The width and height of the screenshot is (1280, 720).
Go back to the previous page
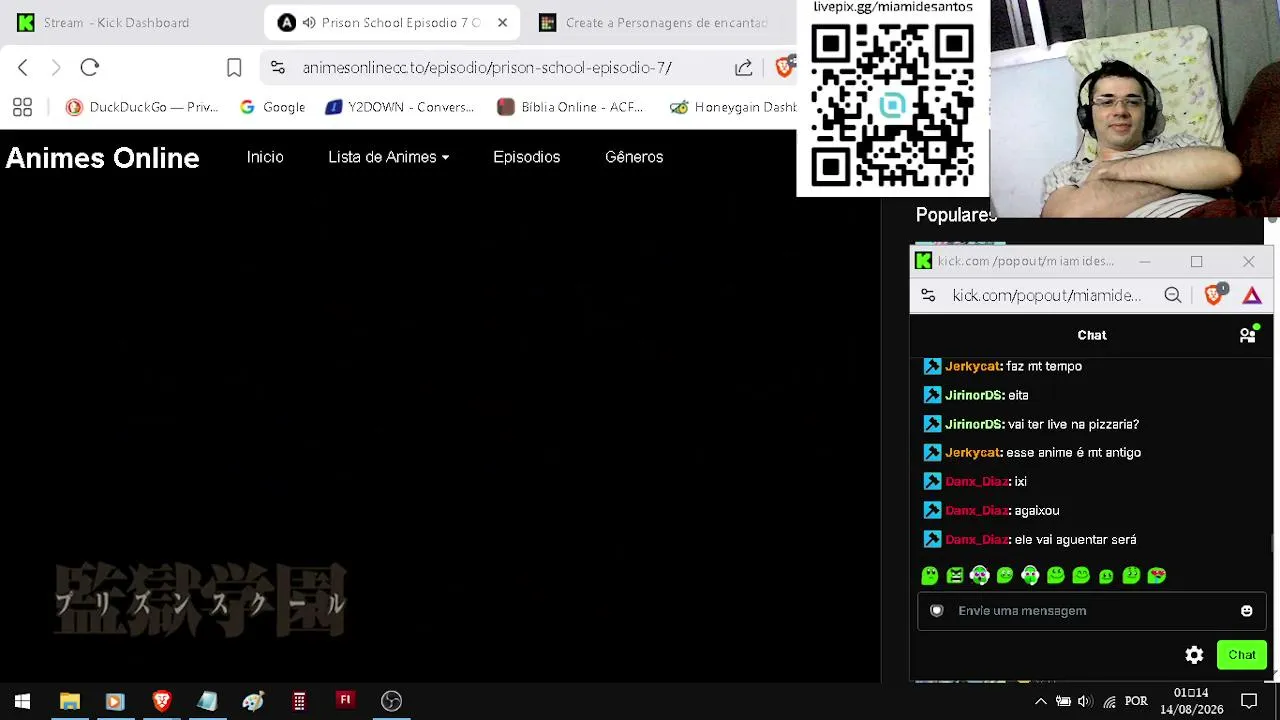click(23, 67)
